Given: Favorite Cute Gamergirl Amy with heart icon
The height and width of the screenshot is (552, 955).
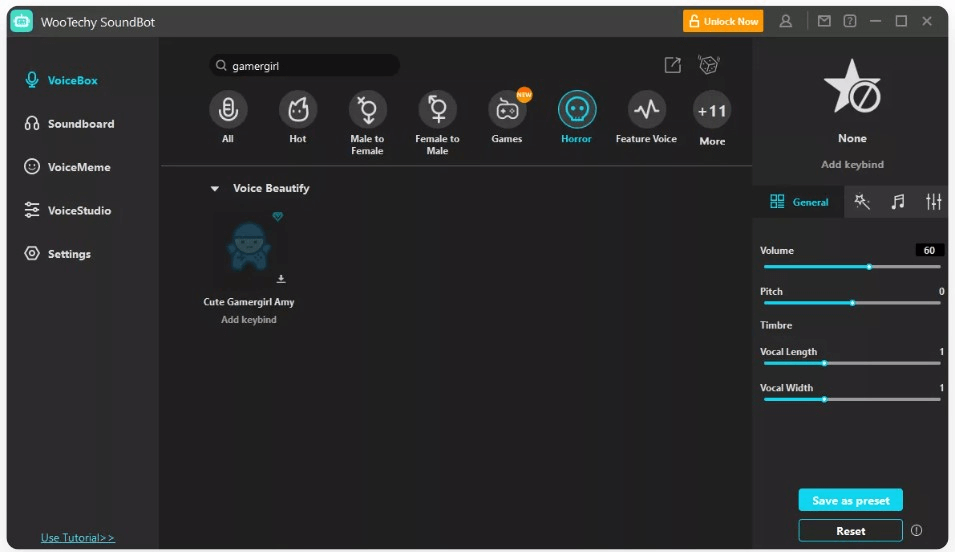Looking at the screenshot, I should [278, 216].
